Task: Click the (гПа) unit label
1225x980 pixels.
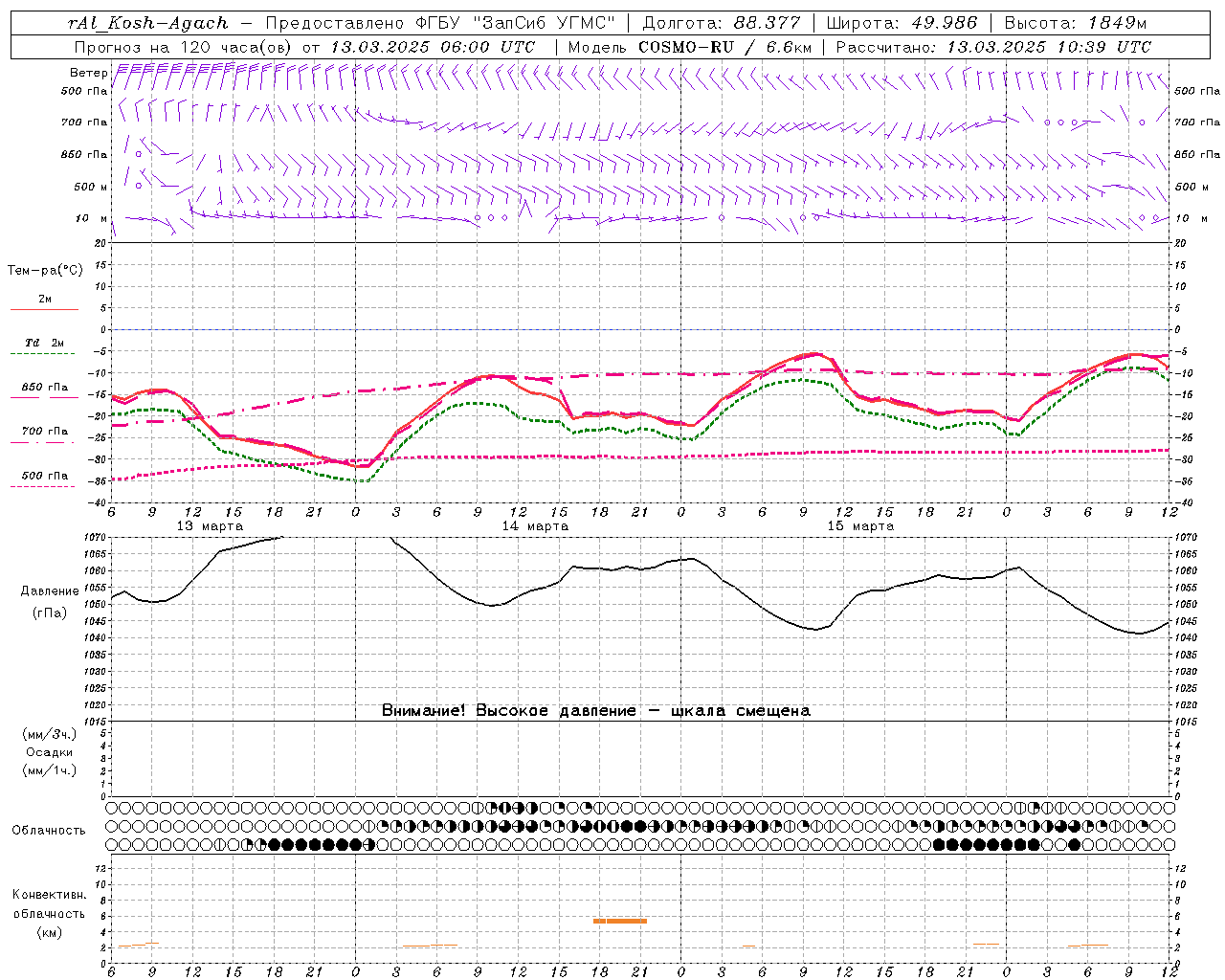Action: (x=49, y=613)
